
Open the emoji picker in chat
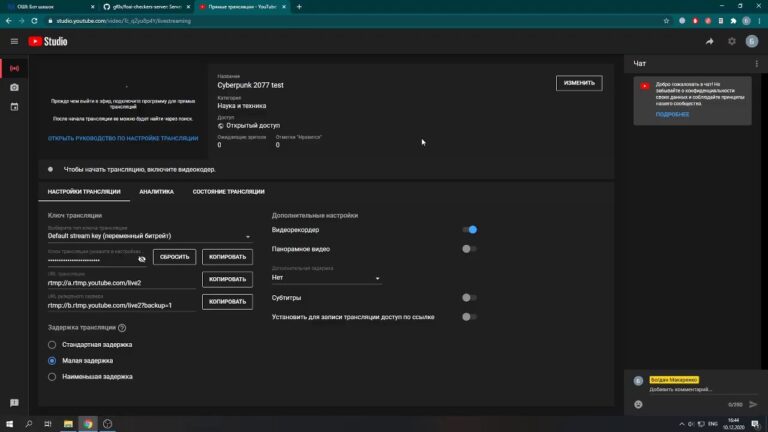[638, 405]
